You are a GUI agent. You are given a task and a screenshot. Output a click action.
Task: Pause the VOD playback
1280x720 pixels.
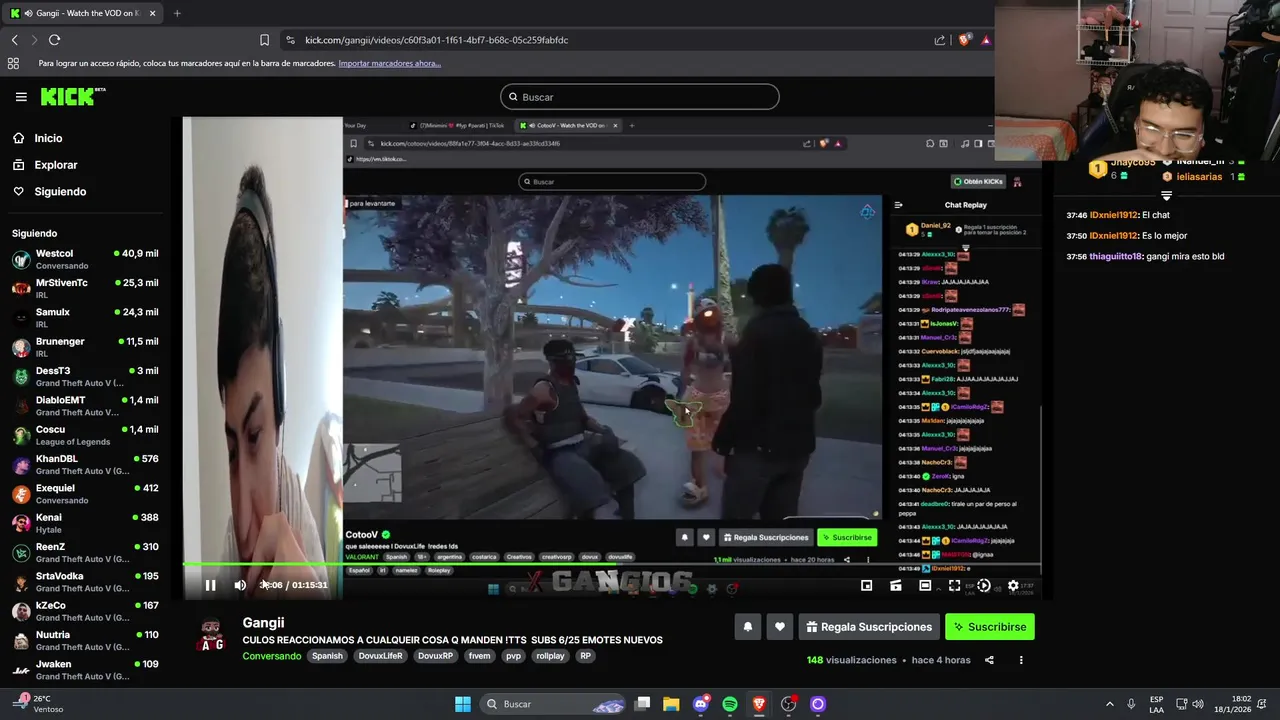pyautogui.click(x=210, y=585)
